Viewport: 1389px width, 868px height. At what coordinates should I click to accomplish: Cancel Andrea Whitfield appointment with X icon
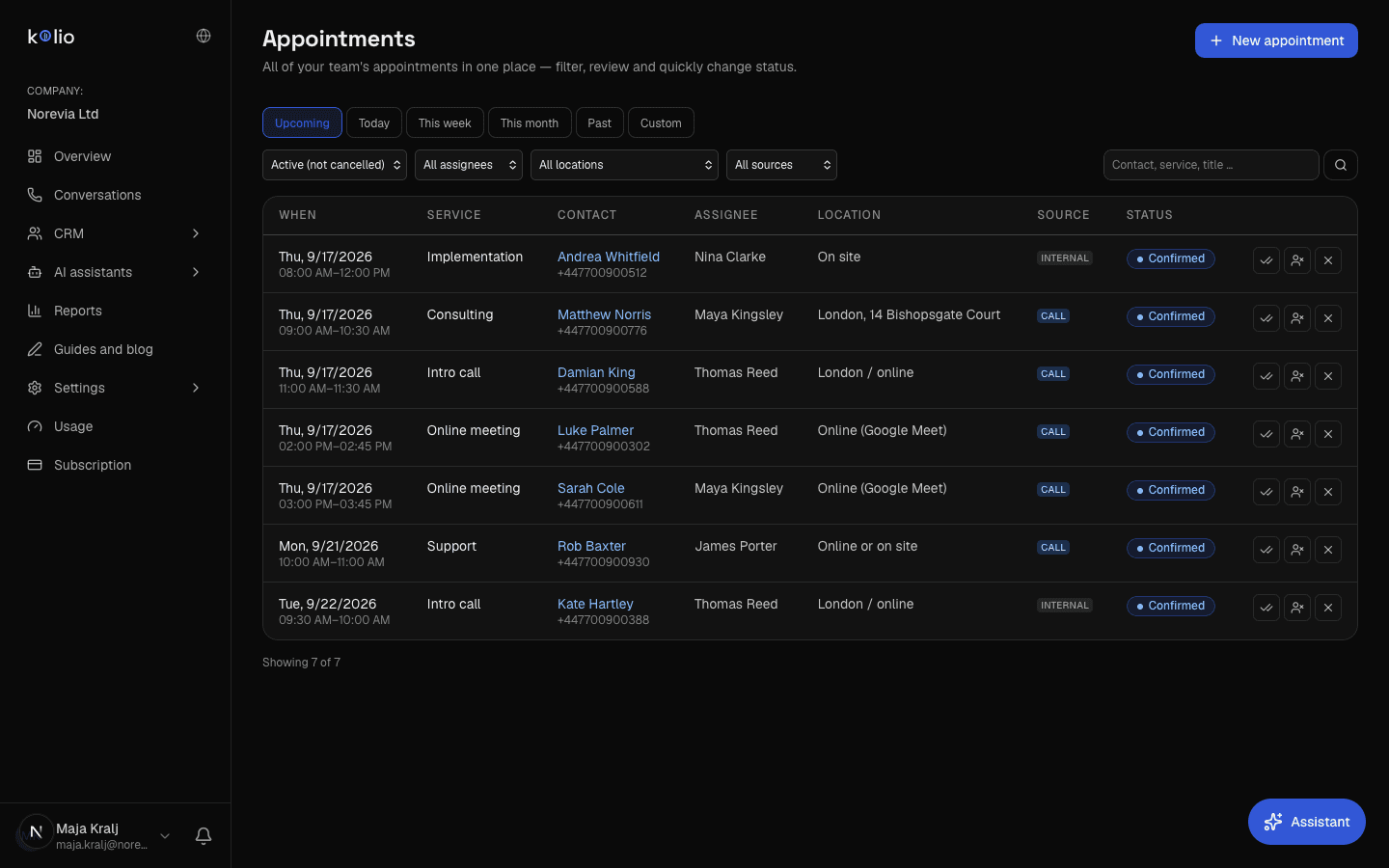tap(1328, 260)
